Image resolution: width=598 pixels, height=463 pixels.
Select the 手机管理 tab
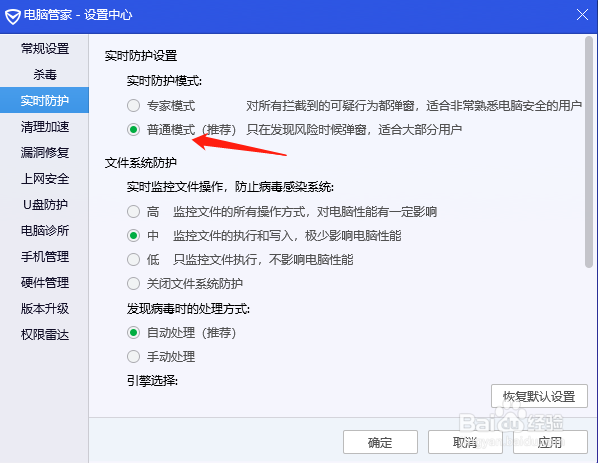(45, 256)
